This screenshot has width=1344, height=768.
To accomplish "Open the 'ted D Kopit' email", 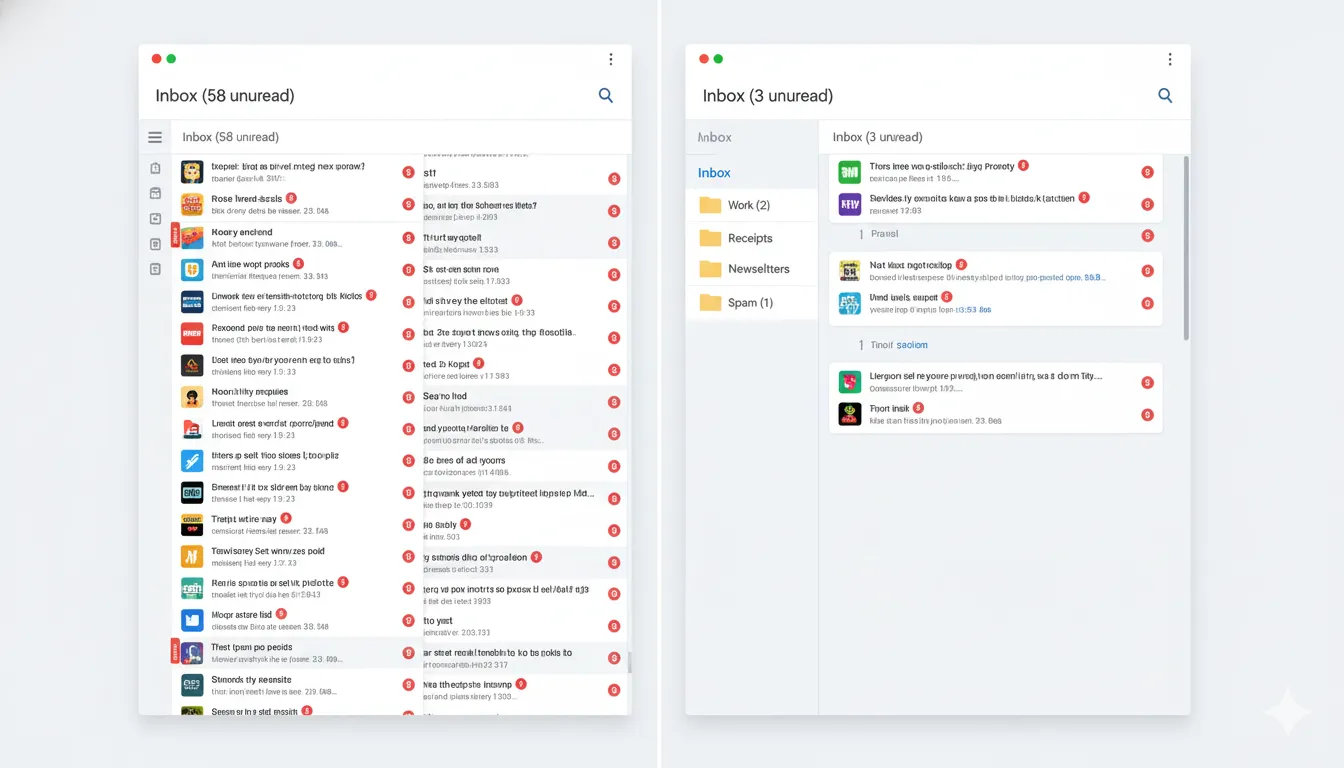I will tap(525, 370).
